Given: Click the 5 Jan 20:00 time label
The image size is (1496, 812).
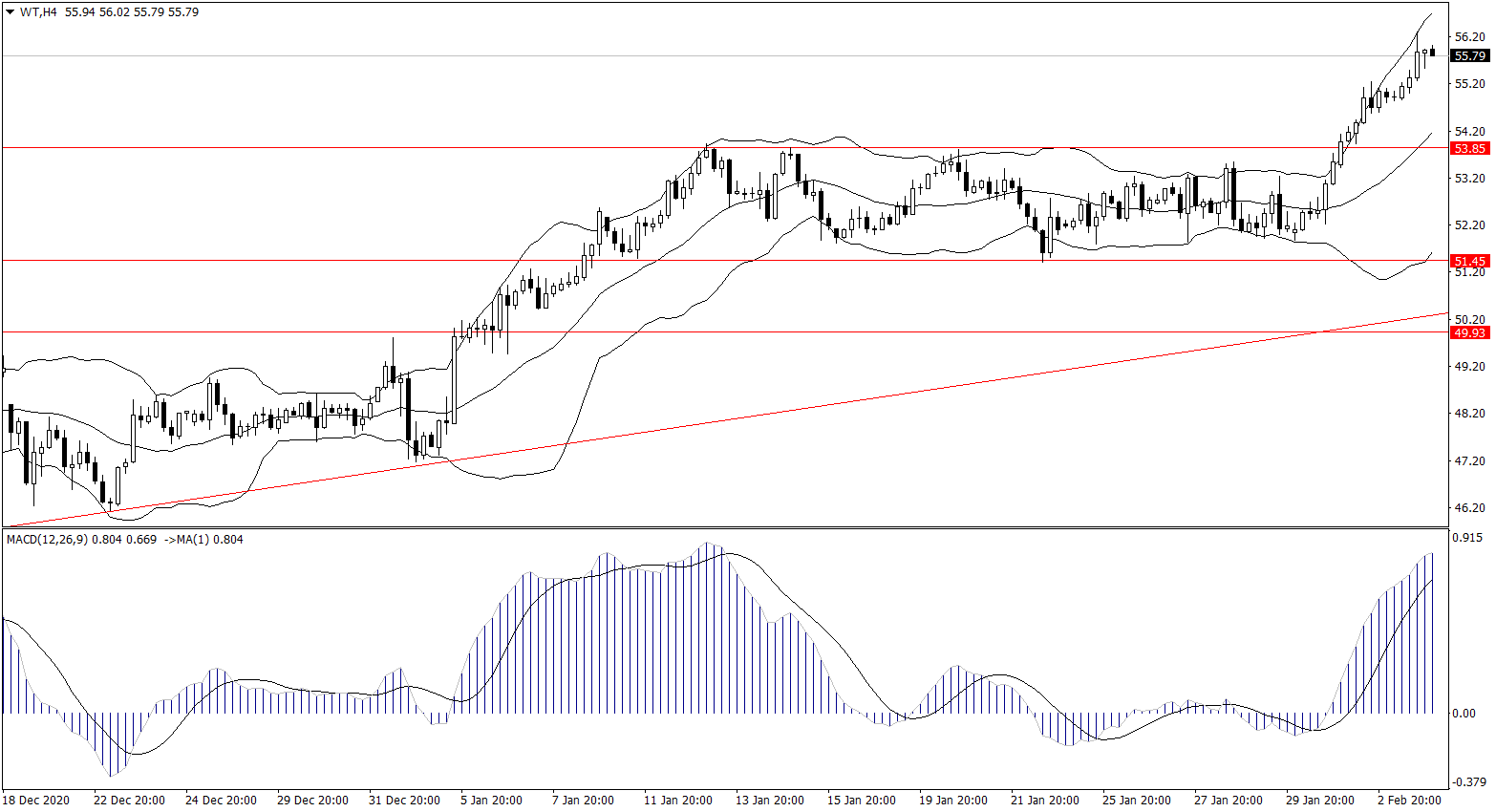Looking at the screenshot, I should click(x=491, y=800).
